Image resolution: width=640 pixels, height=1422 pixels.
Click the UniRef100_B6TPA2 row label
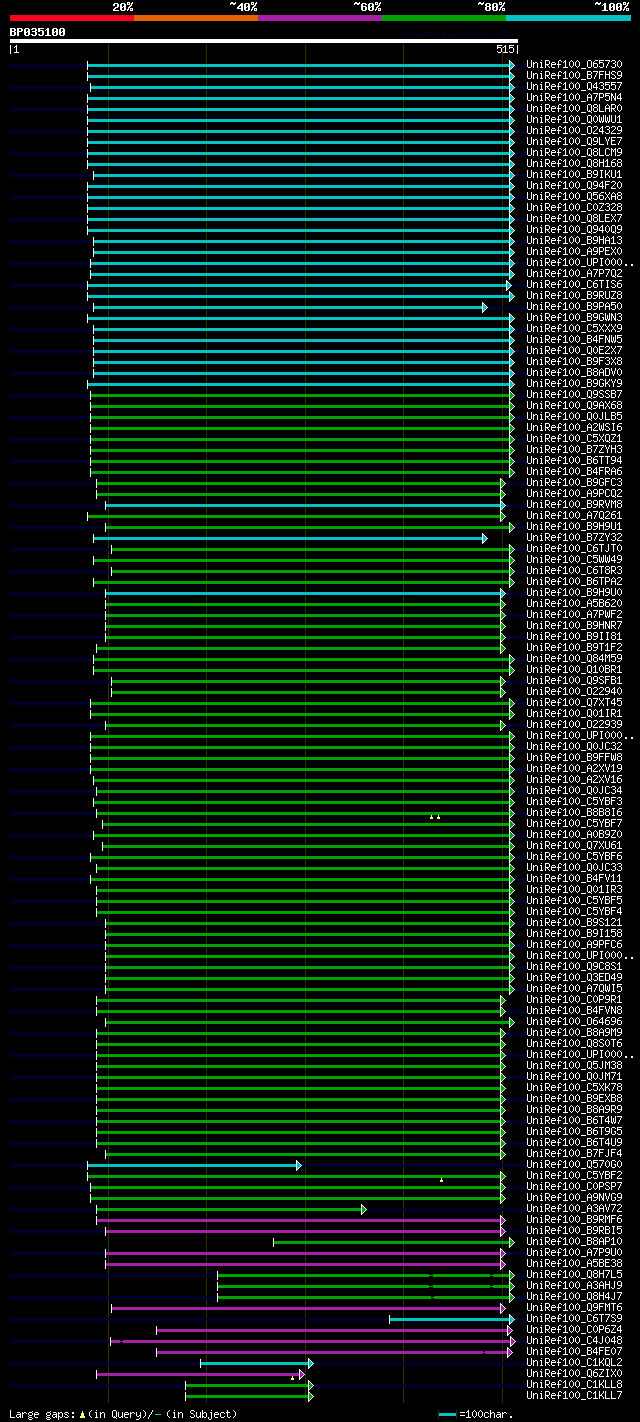pyautogui.click(x=574, y=582)
